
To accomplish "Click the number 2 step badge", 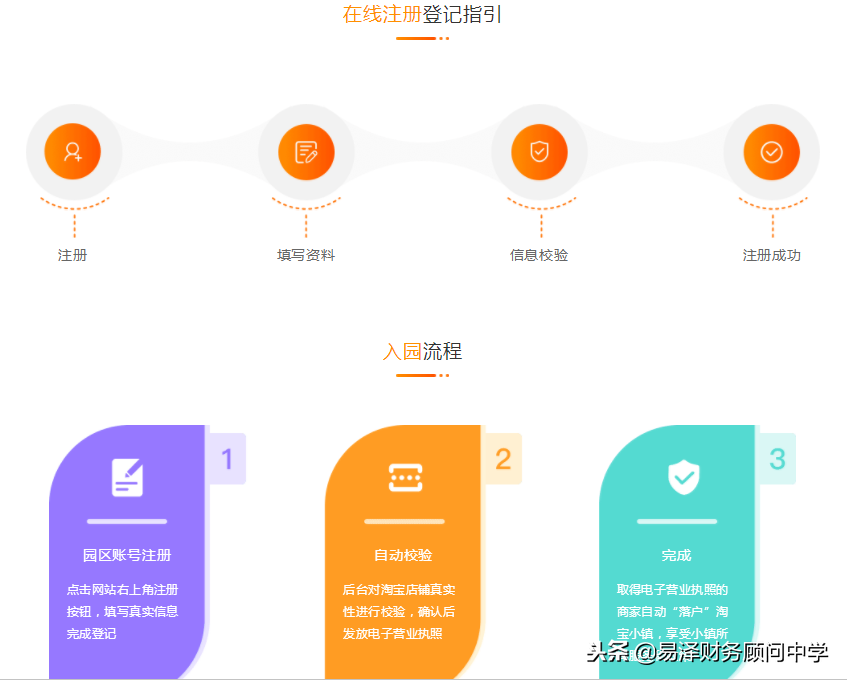I will pyautogui.click(x=503, y=459).
